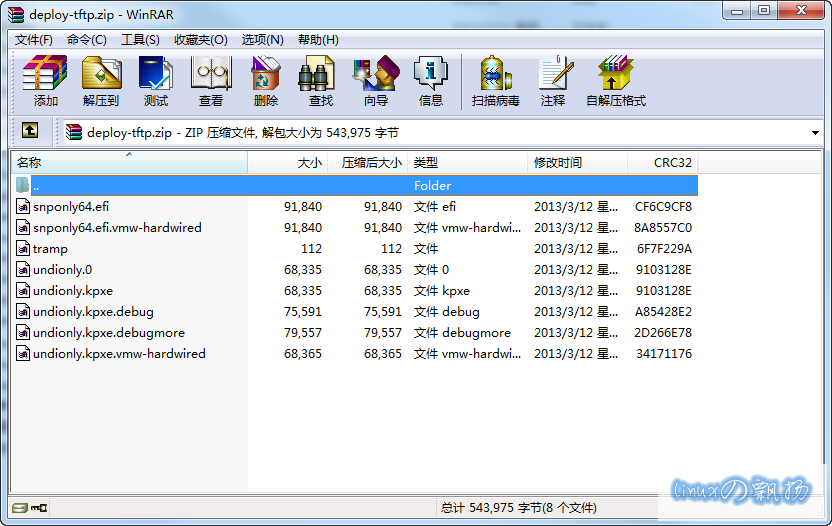Show archive Info (信息) icon
The image size is (832, 526).
431,81
